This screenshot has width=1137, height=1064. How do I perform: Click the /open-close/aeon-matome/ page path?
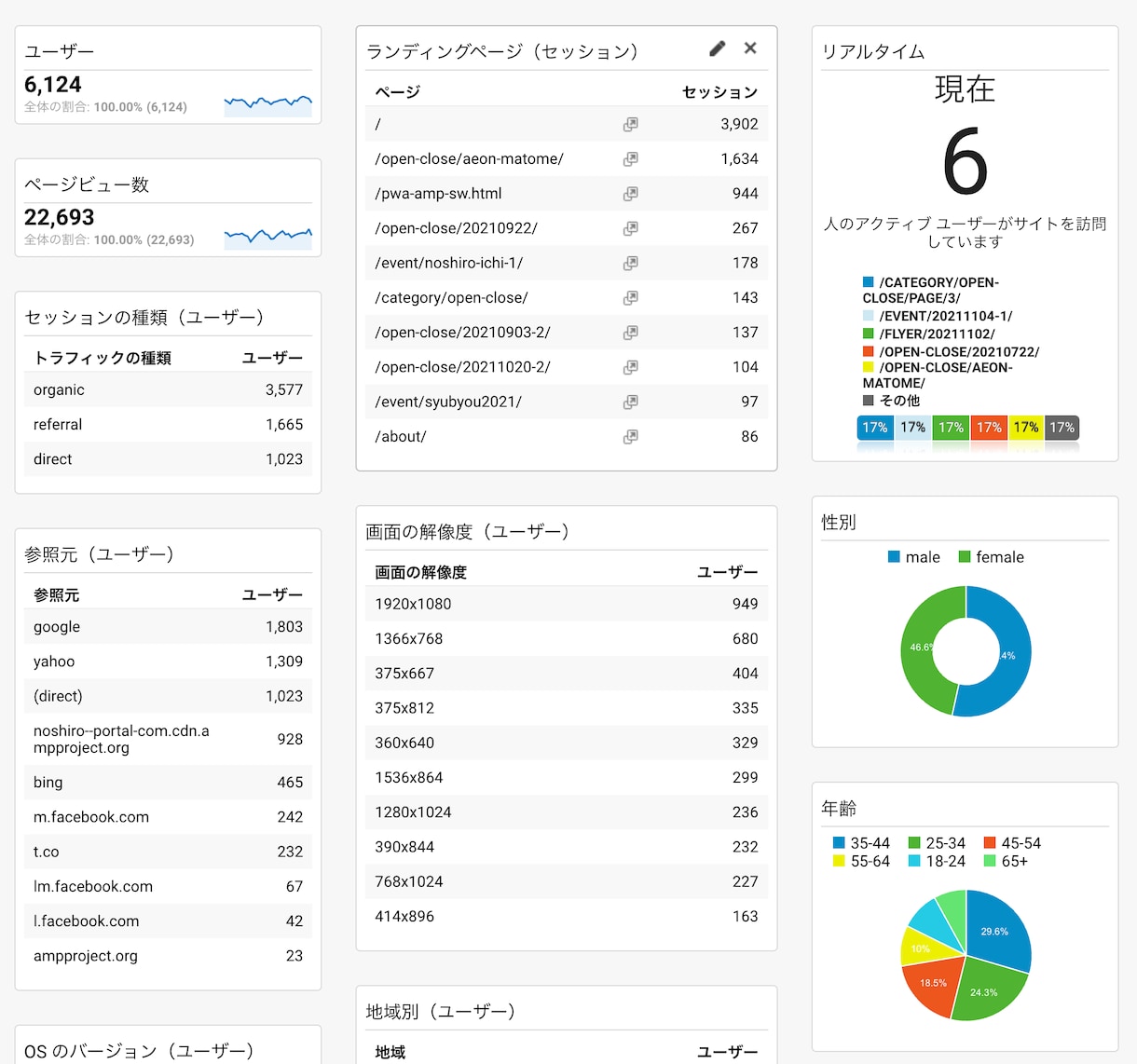point(469,159)
